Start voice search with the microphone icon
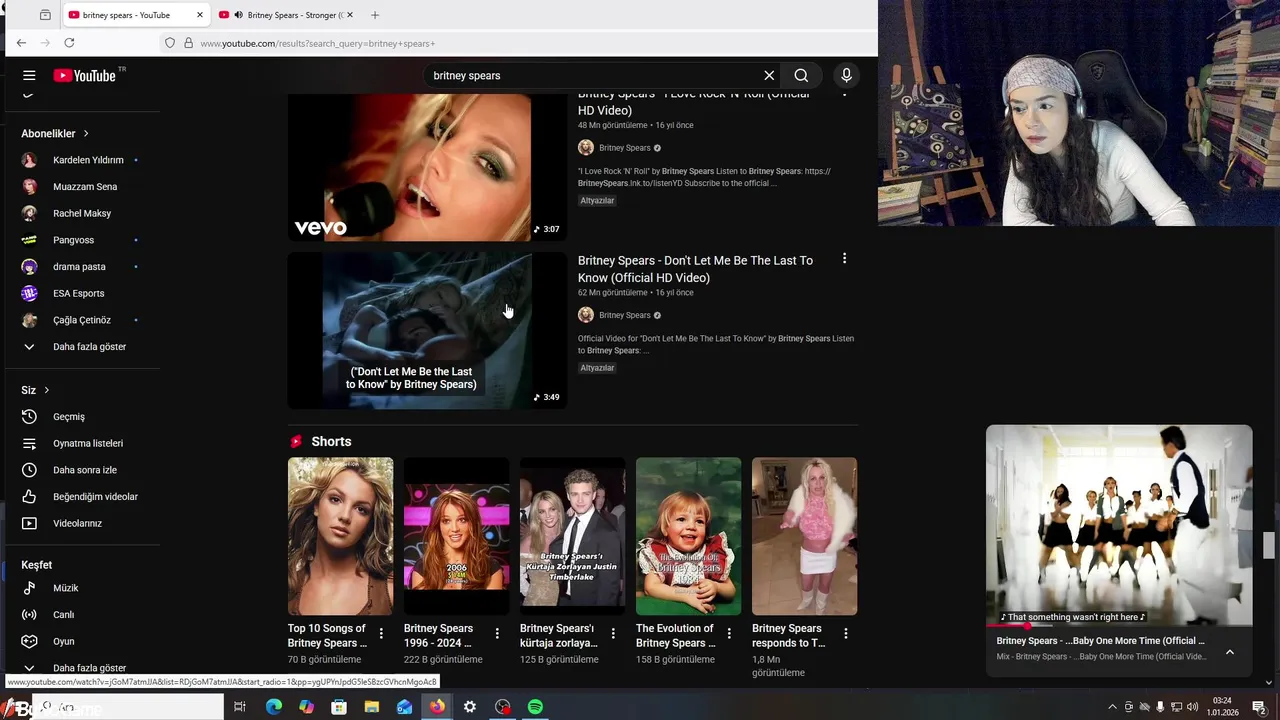The image size is (1280, 720). point(846,75)
